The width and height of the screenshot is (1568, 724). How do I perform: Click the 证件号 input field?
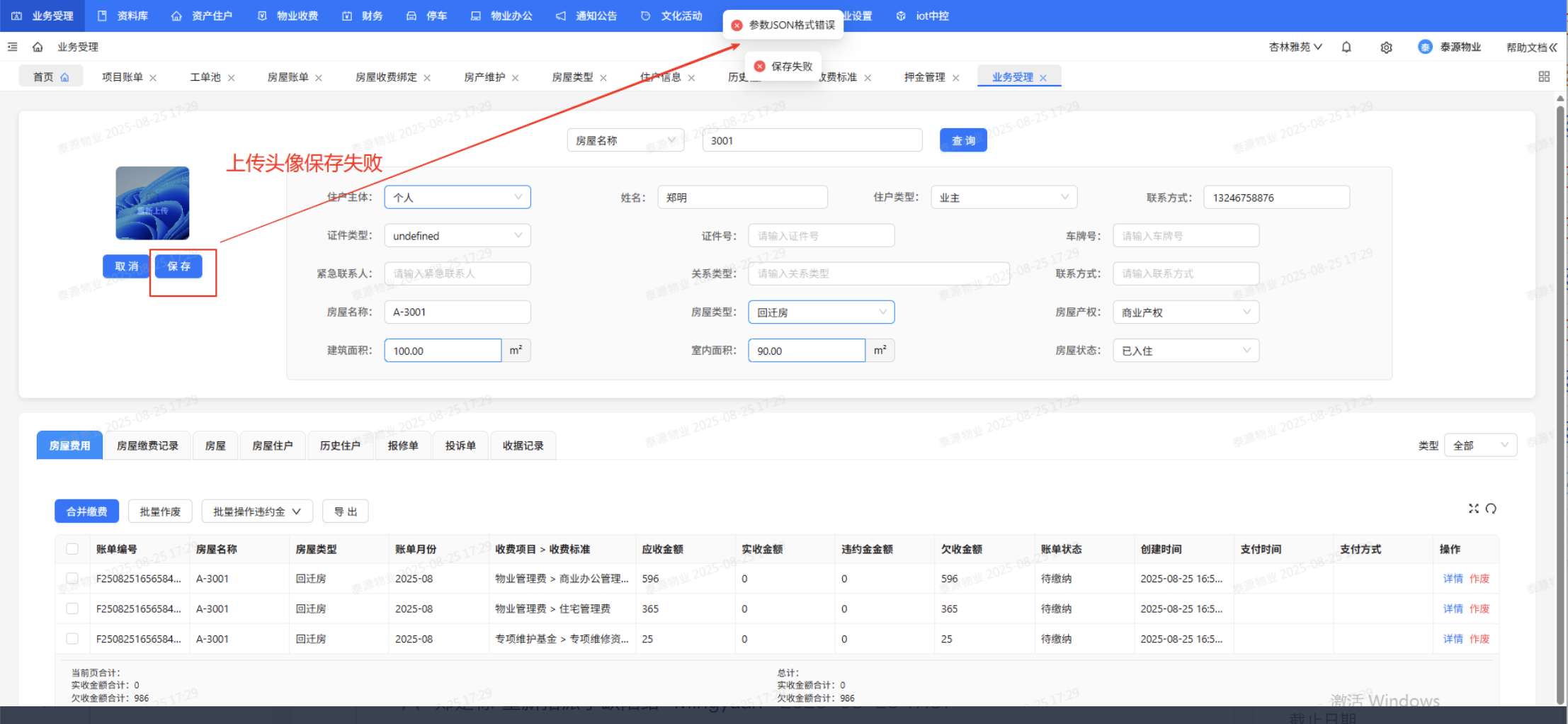[x=821, y=236]
